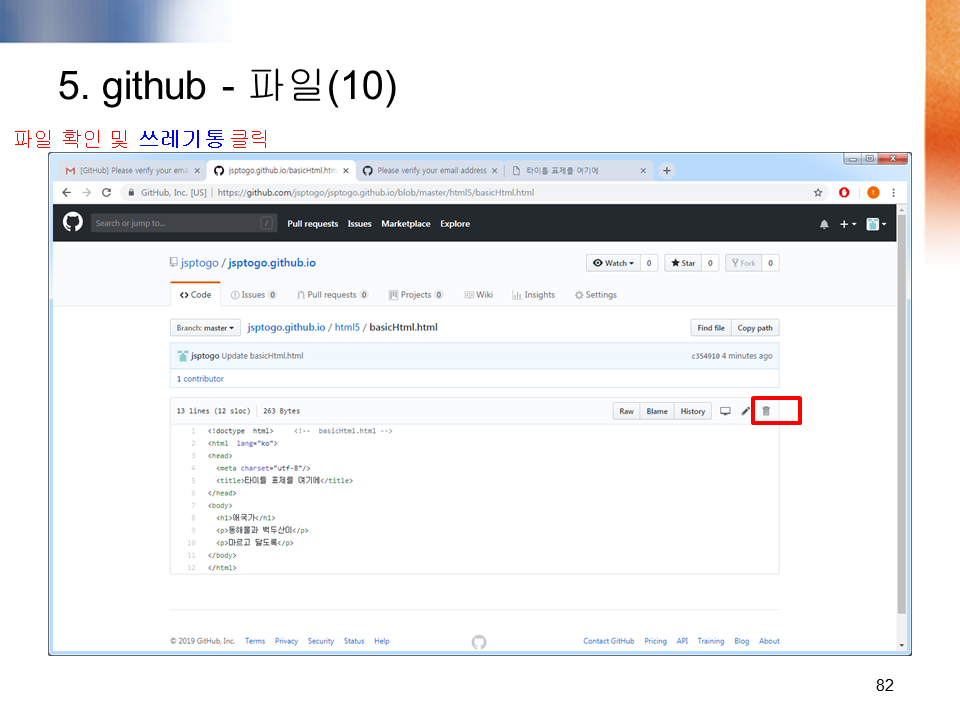This screenshot has height=720, width=960.
Task: Click the Star button
Action: coord(683,263)
